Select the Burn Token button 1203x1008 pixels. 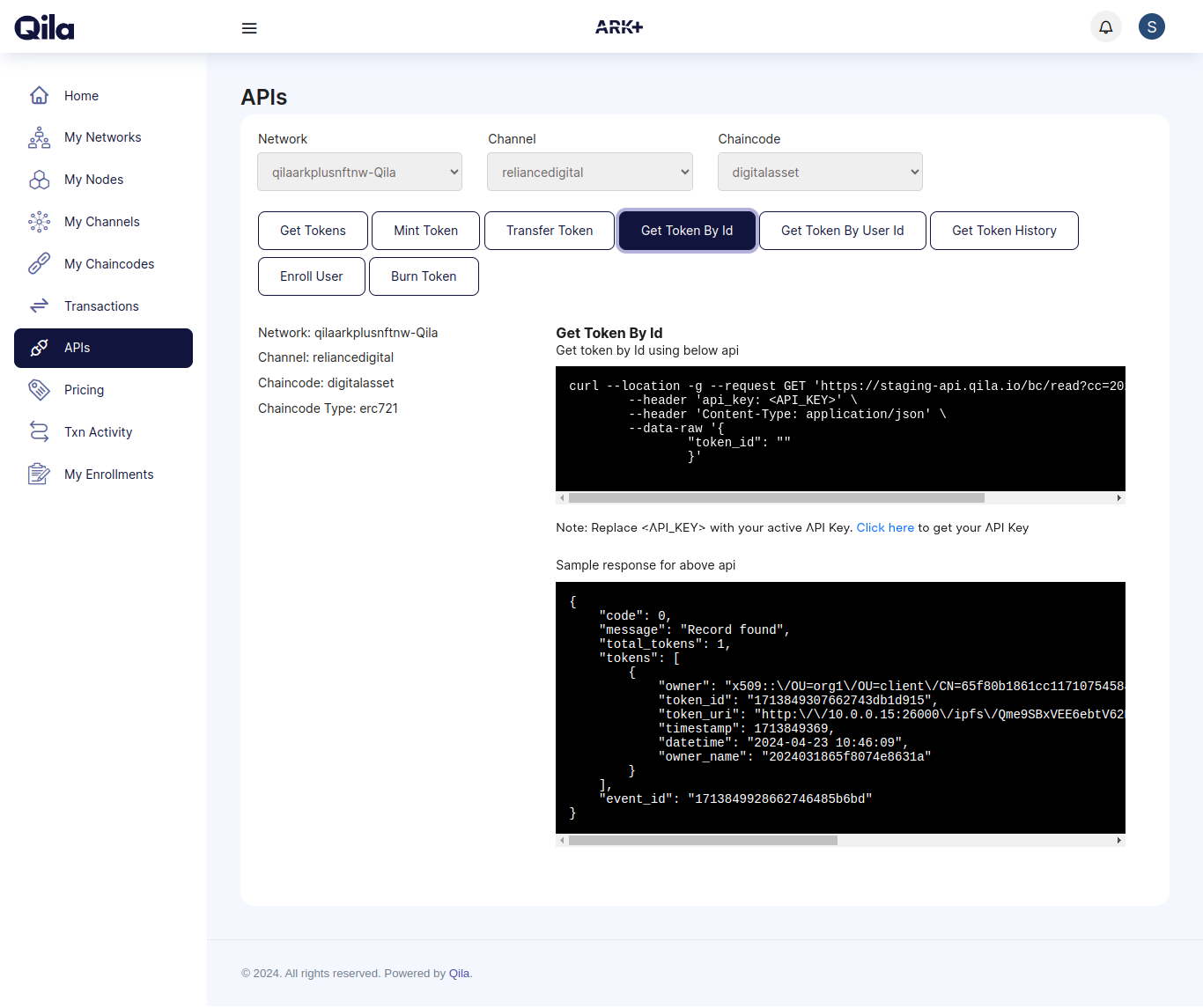tap(424, 276)
